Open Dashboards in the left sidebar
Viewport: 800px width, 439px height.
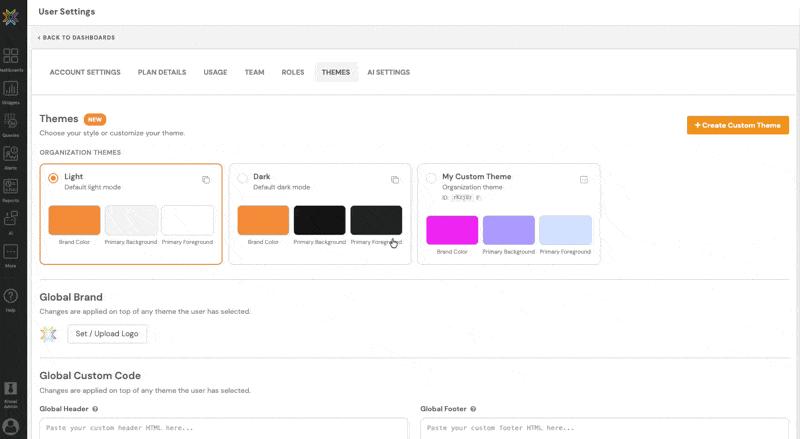point(11,59)
